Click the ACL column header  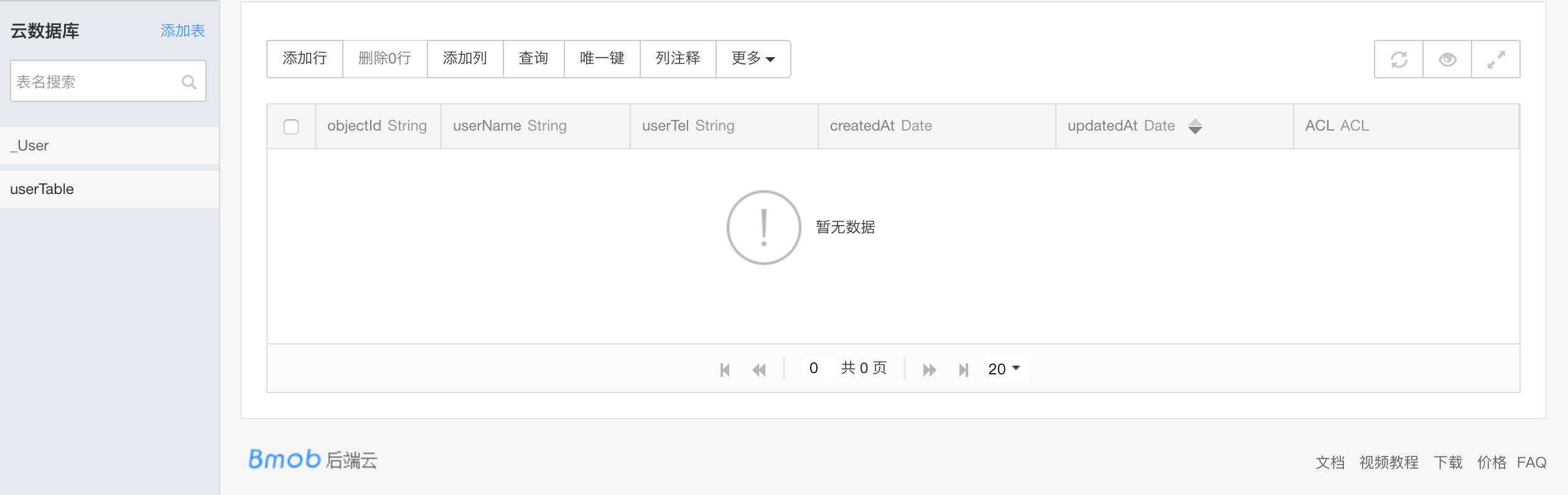click(x=1406, y=126)
